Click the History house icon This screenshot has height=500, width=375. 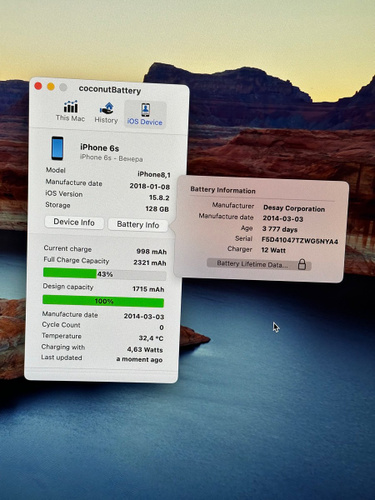(107, 108)
